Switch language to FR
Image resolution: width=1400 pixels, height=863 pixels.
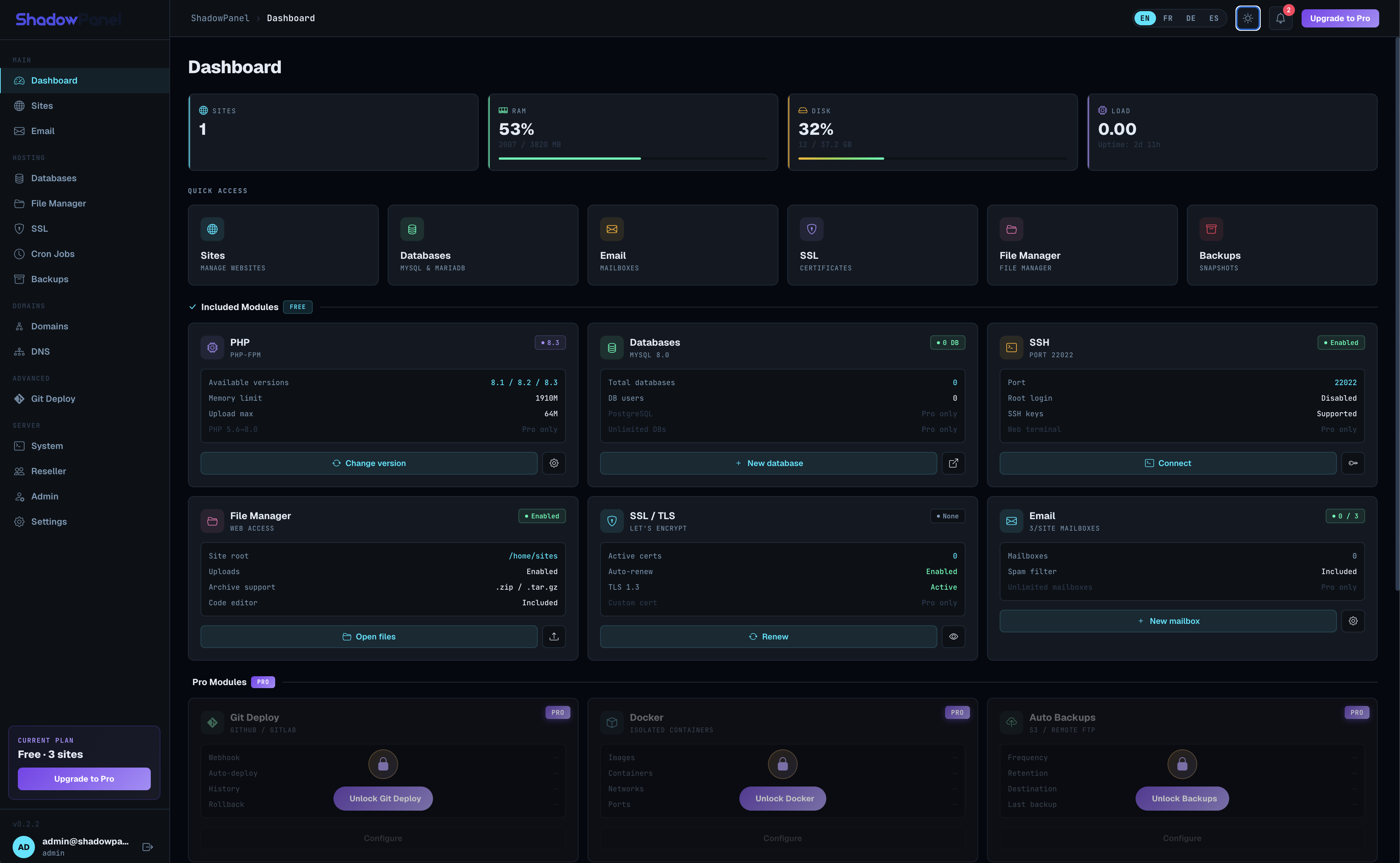tap(1168, 18)
